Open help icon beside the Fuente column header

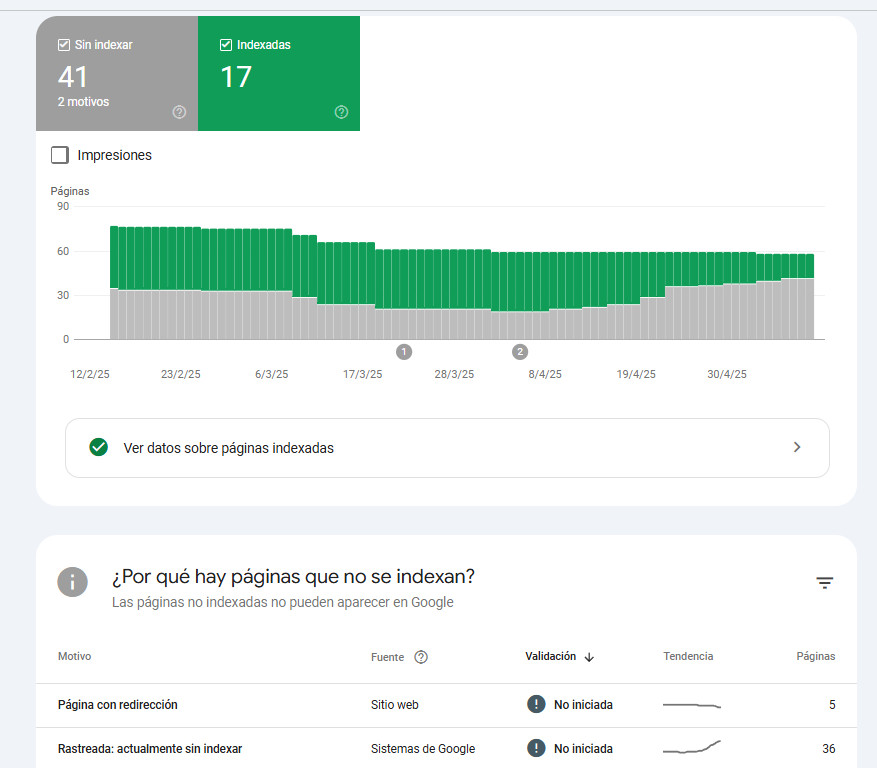[x=421, y=657]
